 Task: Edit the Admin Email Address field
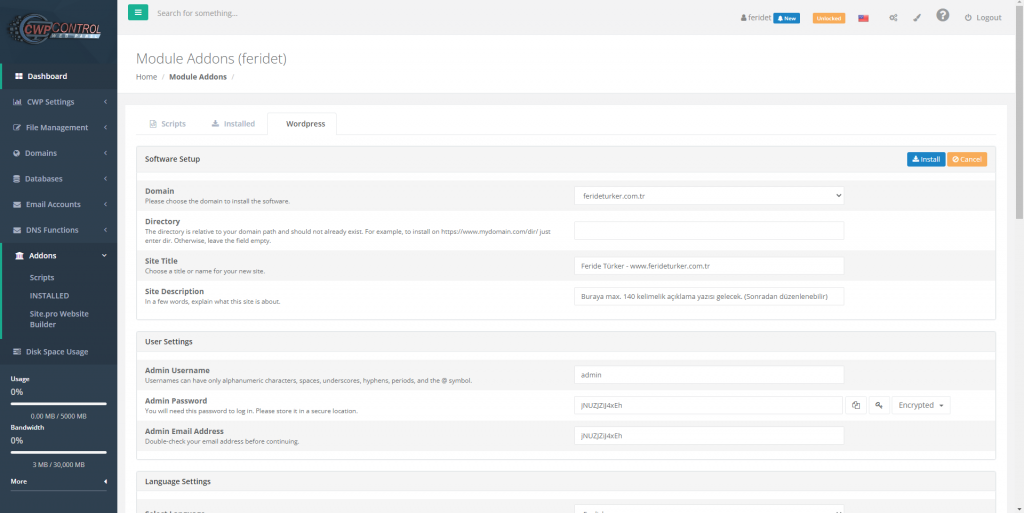(x=709, y=435)
